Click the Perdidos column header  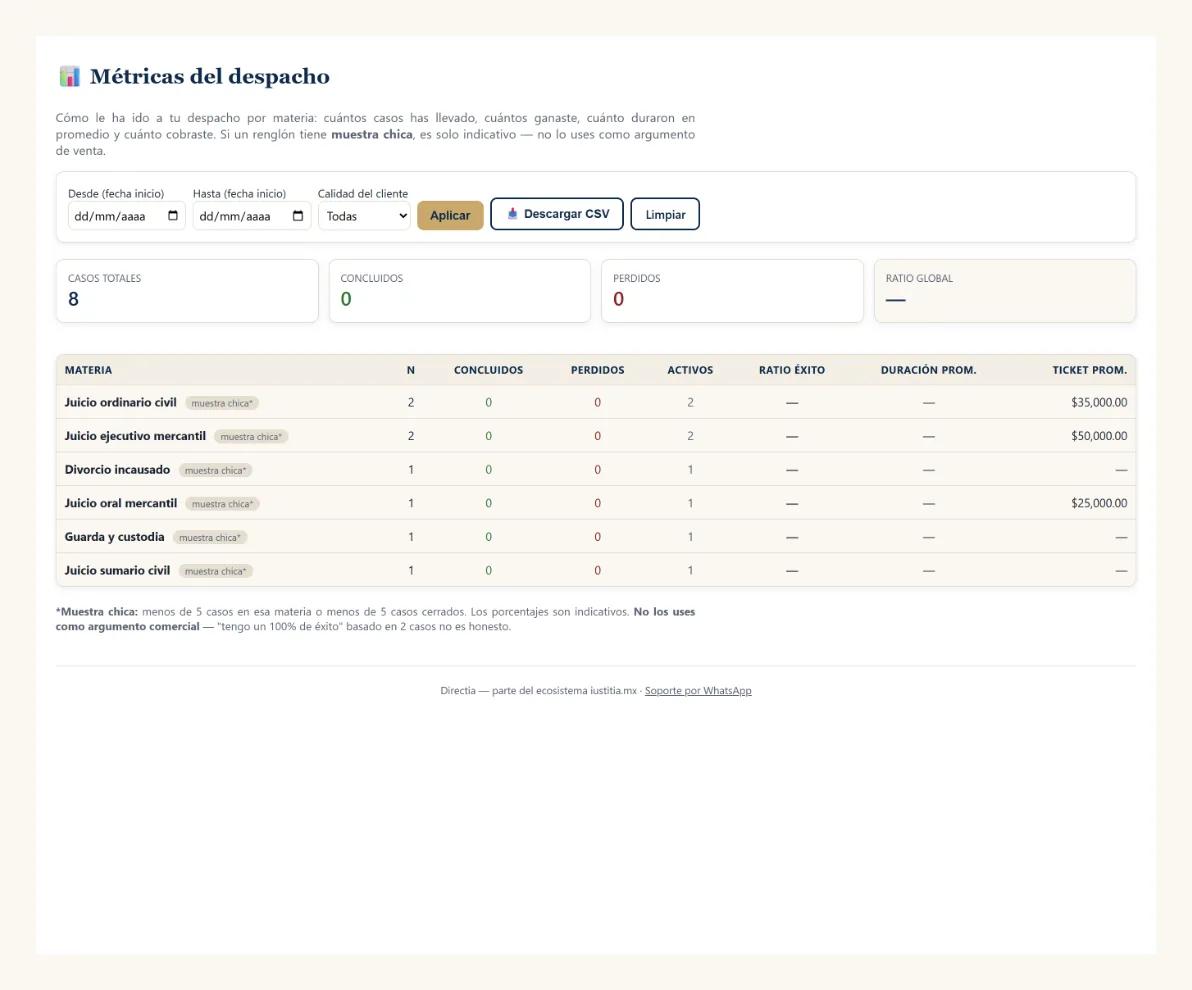pyautogui.click(x=598, y=370)
